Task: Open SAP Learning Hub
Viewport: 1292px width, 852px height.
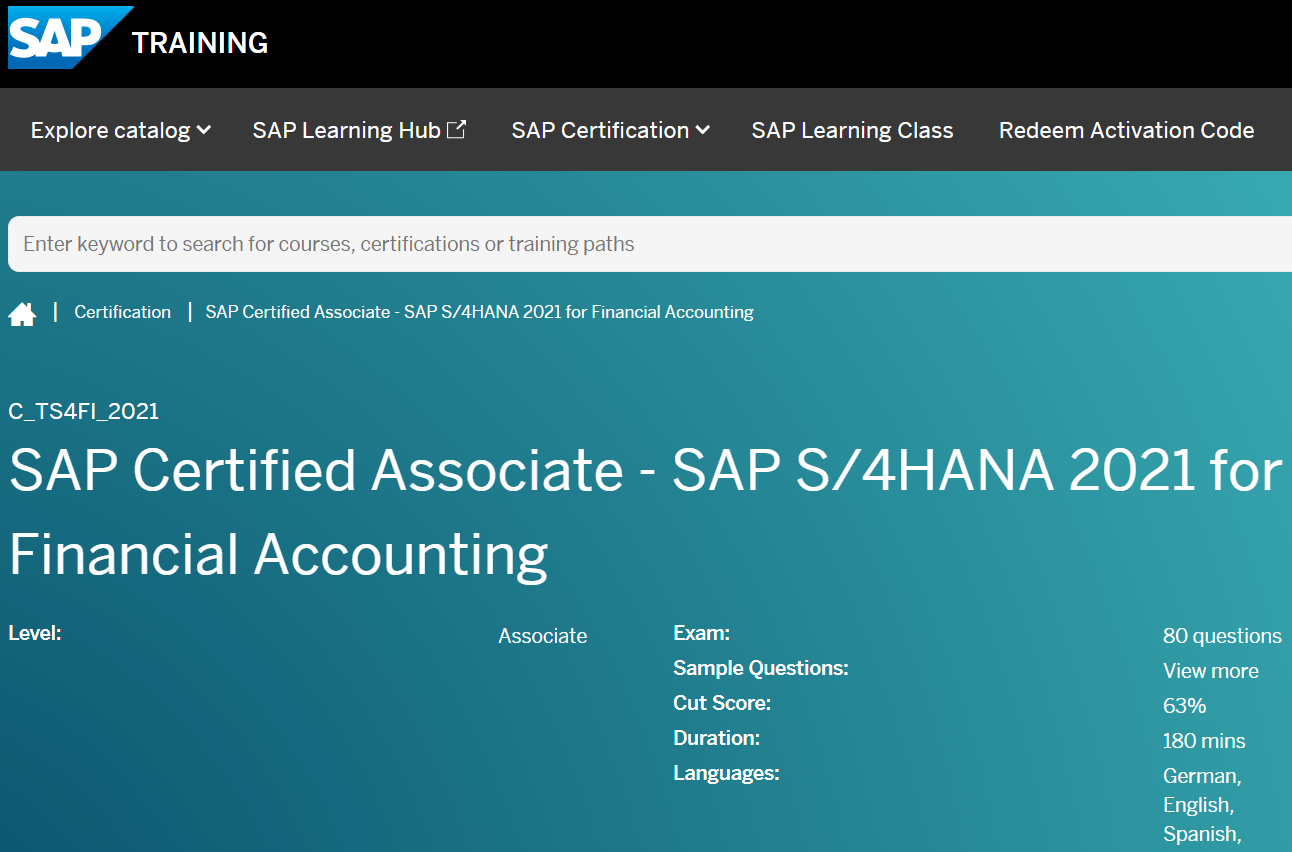Action: coord(359,130)
